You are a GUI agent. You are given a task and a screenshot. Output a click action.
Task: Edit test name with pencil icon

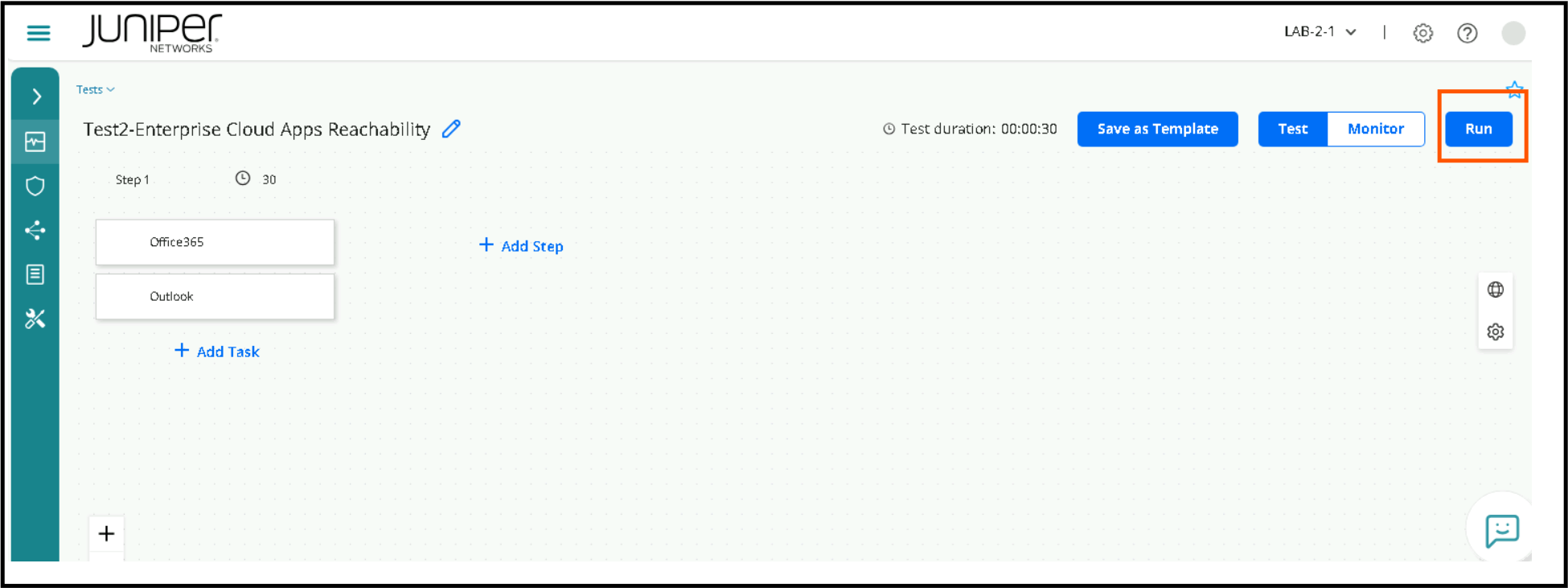click(452, 129)
